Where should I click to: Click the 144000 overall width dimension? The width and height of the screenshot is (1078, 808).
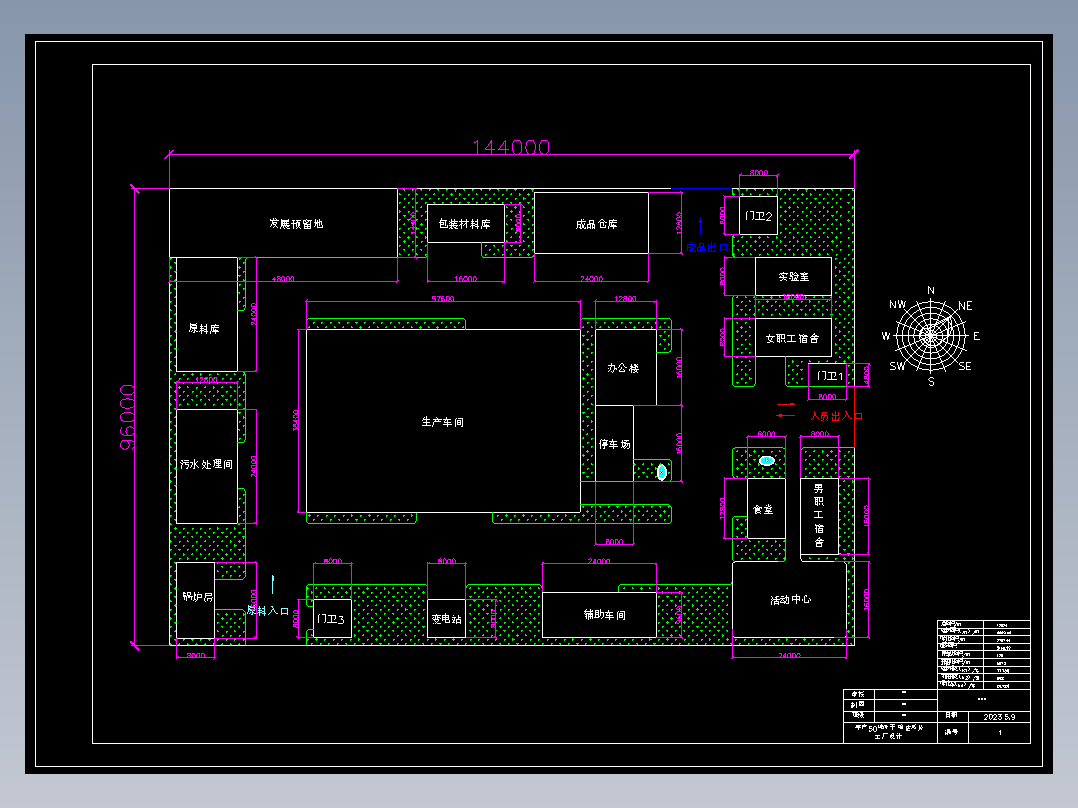click(x=512, y=146)
